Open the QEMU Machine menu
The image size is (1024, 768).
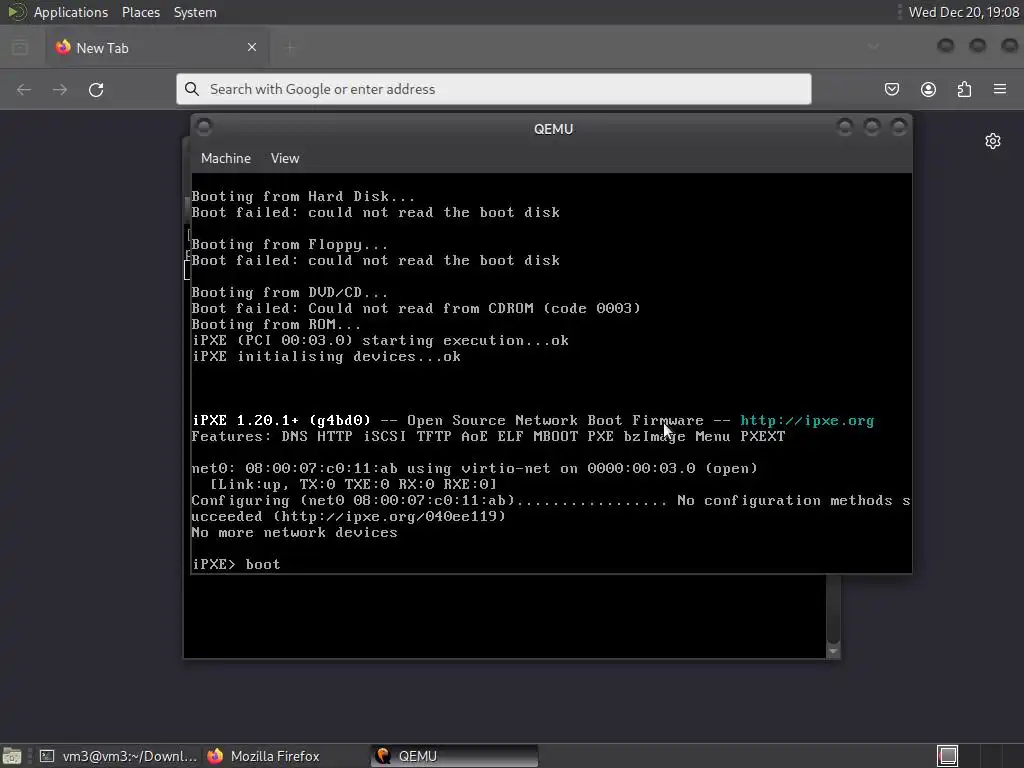(225, 158)
